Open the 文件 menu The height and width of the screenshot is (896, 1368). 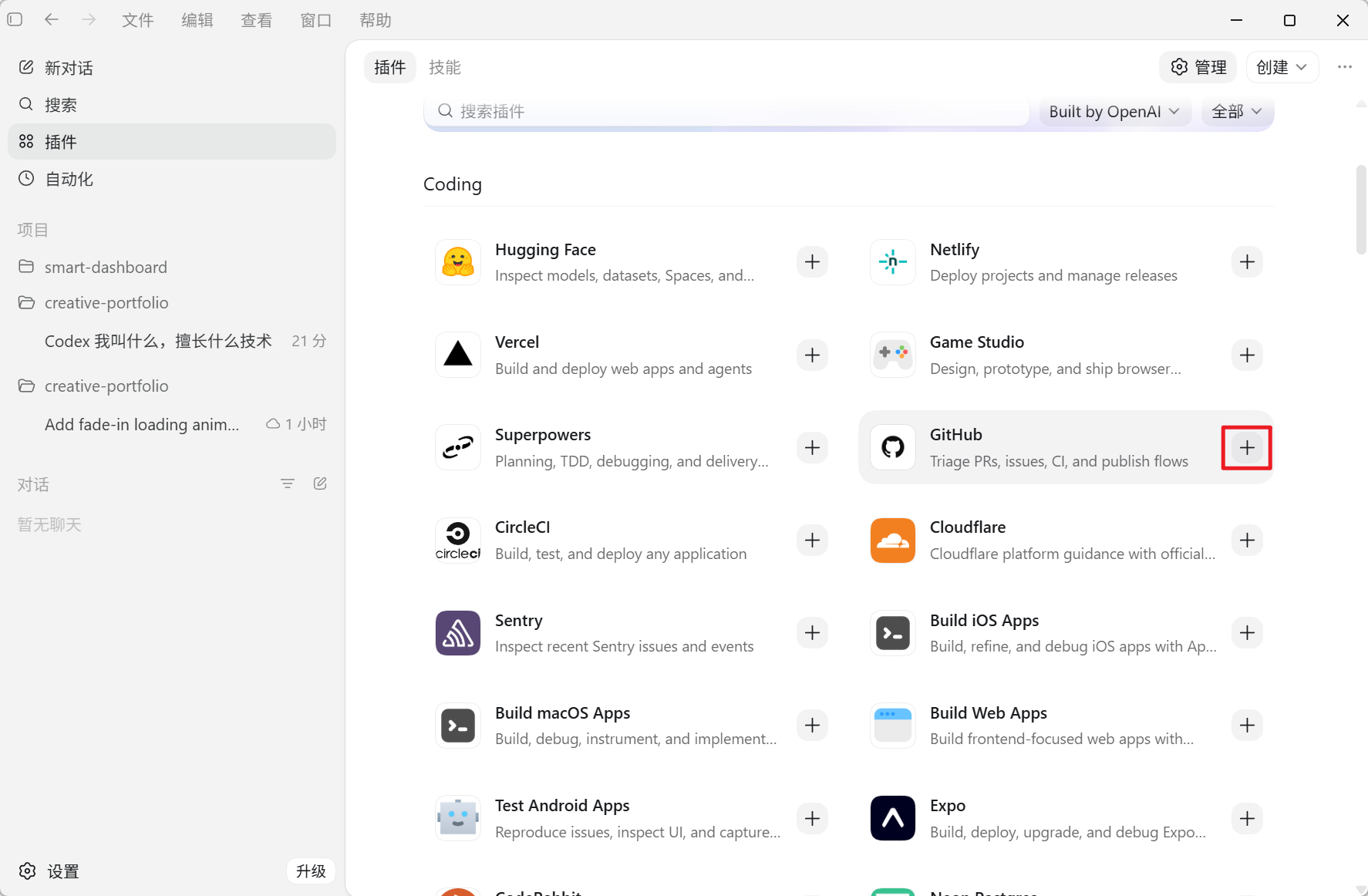(x=137, y=20)
